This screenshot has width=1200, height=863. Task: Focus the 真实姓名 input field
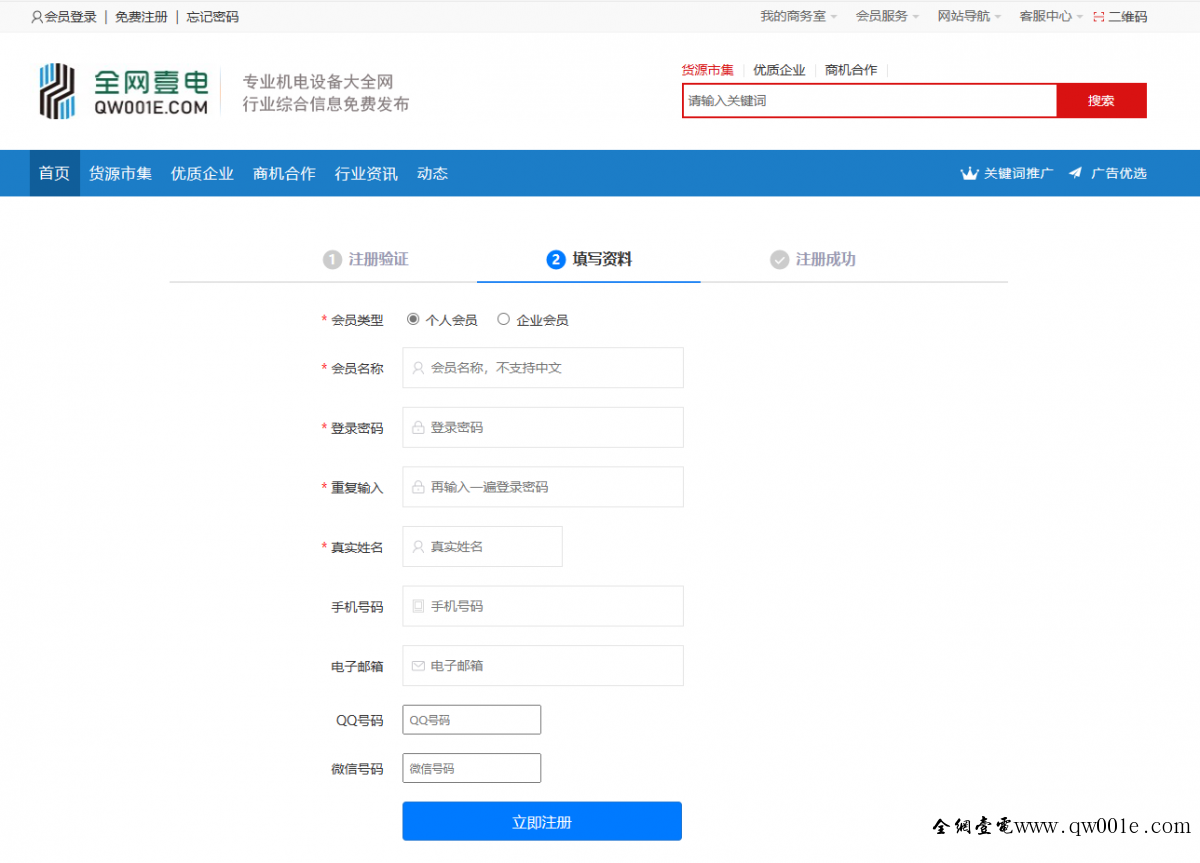coord(483,547)
